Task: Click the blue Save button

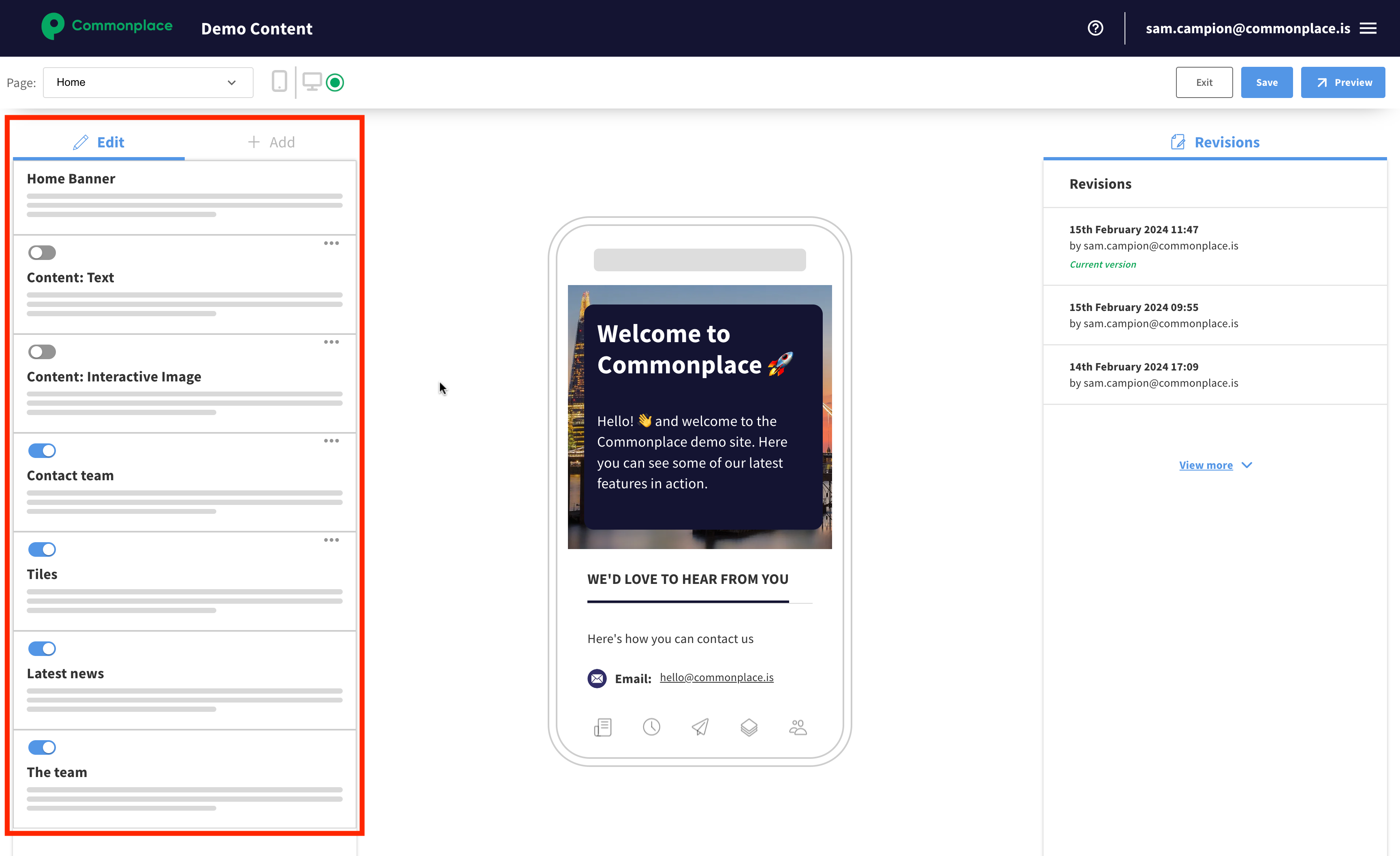Action: pyautogui.click(x=1266, y=82)
